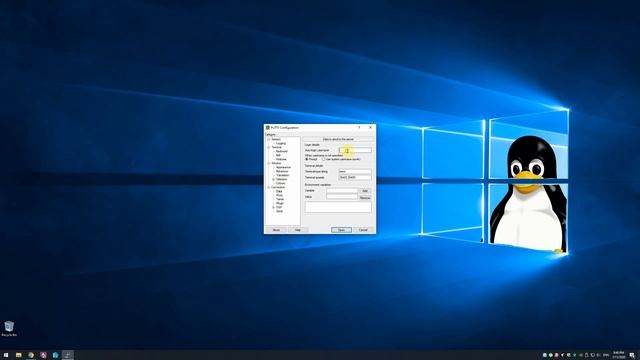Select Logging in the category tree
Screen dimensions: 640x360
281,143
